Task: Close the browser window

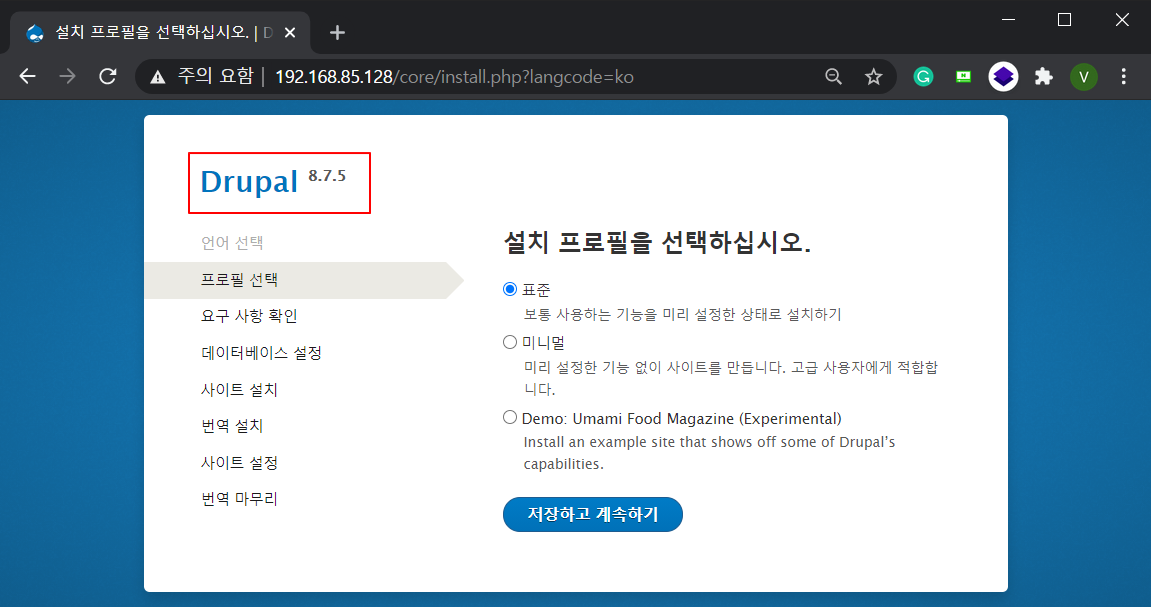Action: coord(1122,20)
